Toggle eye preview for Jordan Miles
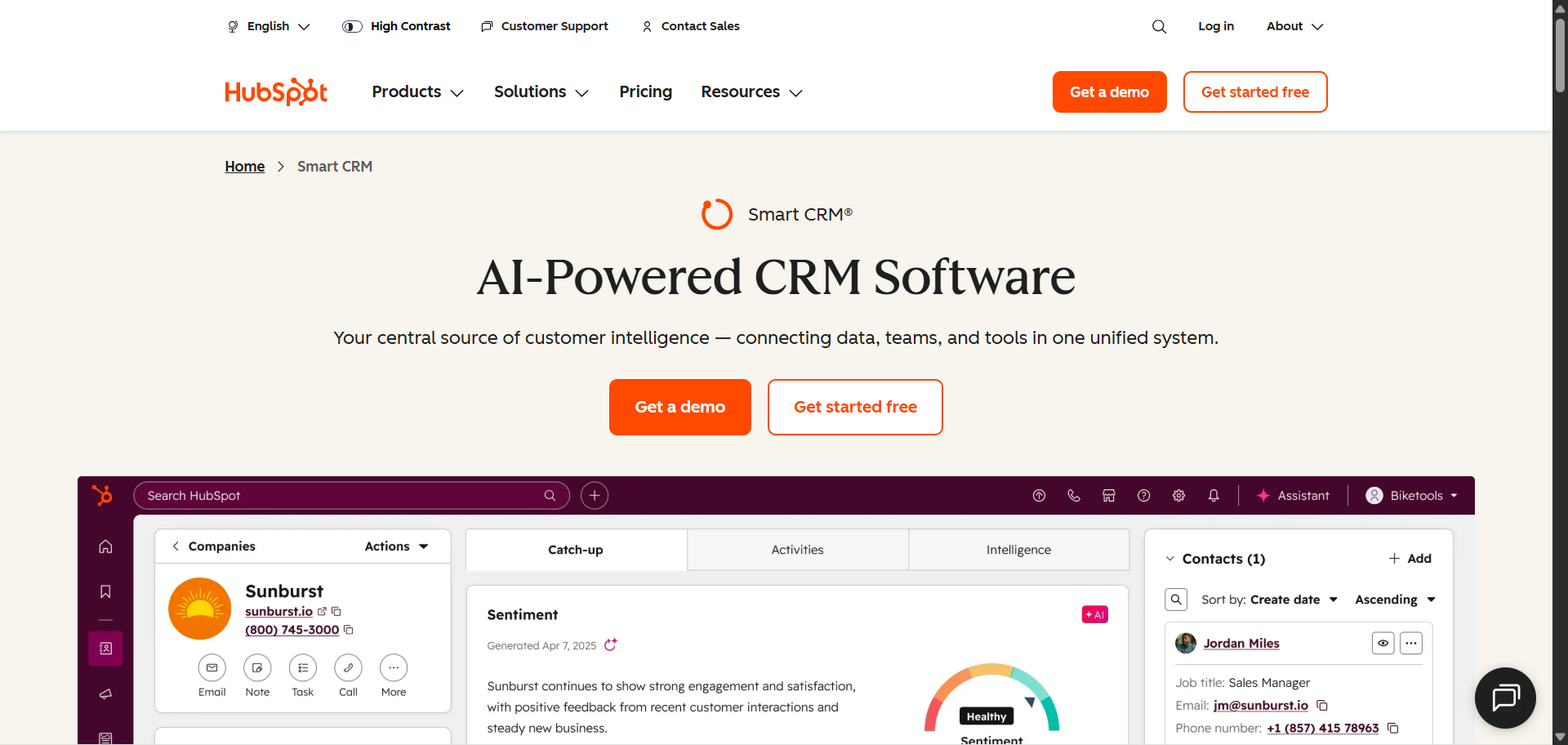 pos(1383,644)
